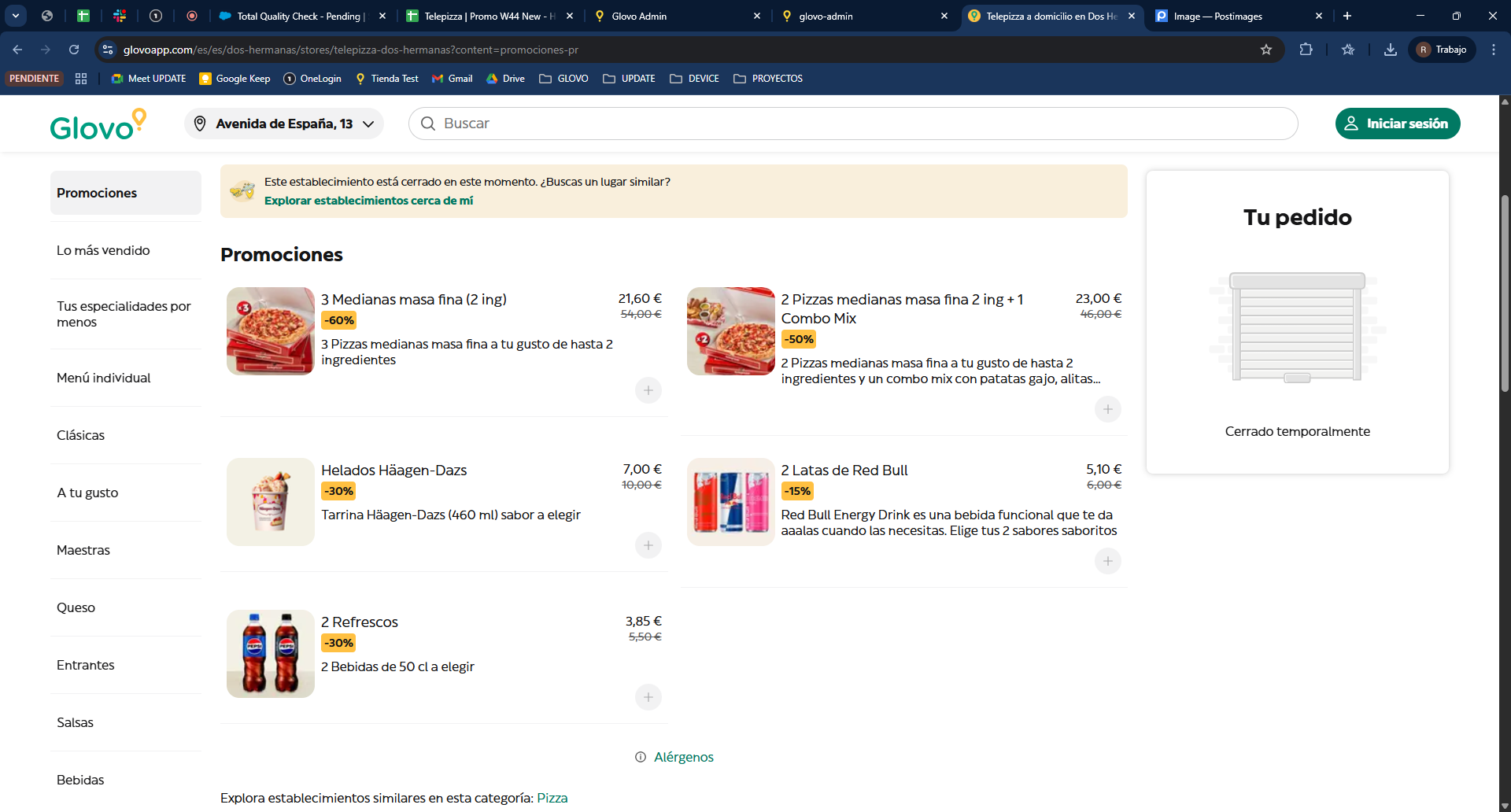
Task: Open the Bebidas category
Action: tap(126, 780)
